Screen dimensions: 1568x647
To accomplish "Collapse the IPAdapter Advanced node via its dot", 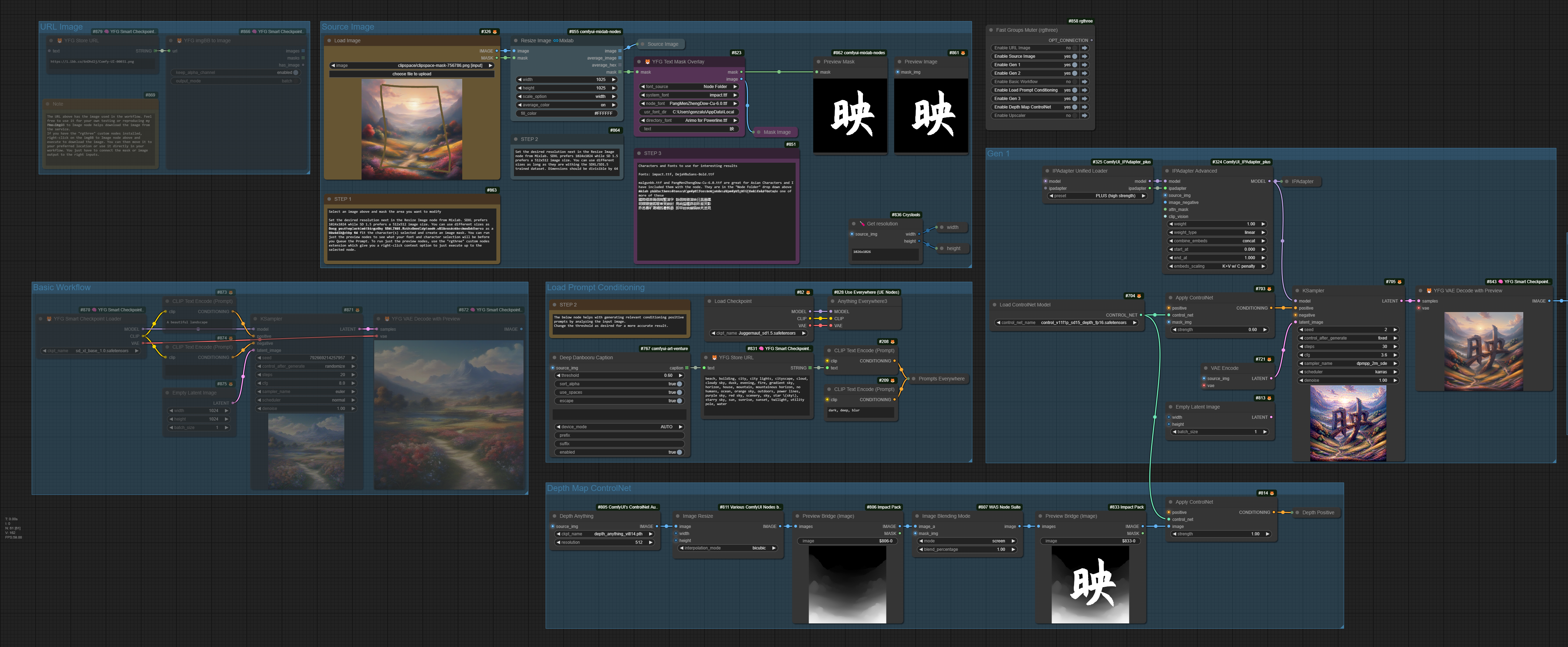I will pyautogui.click(x=1167, y=171).
